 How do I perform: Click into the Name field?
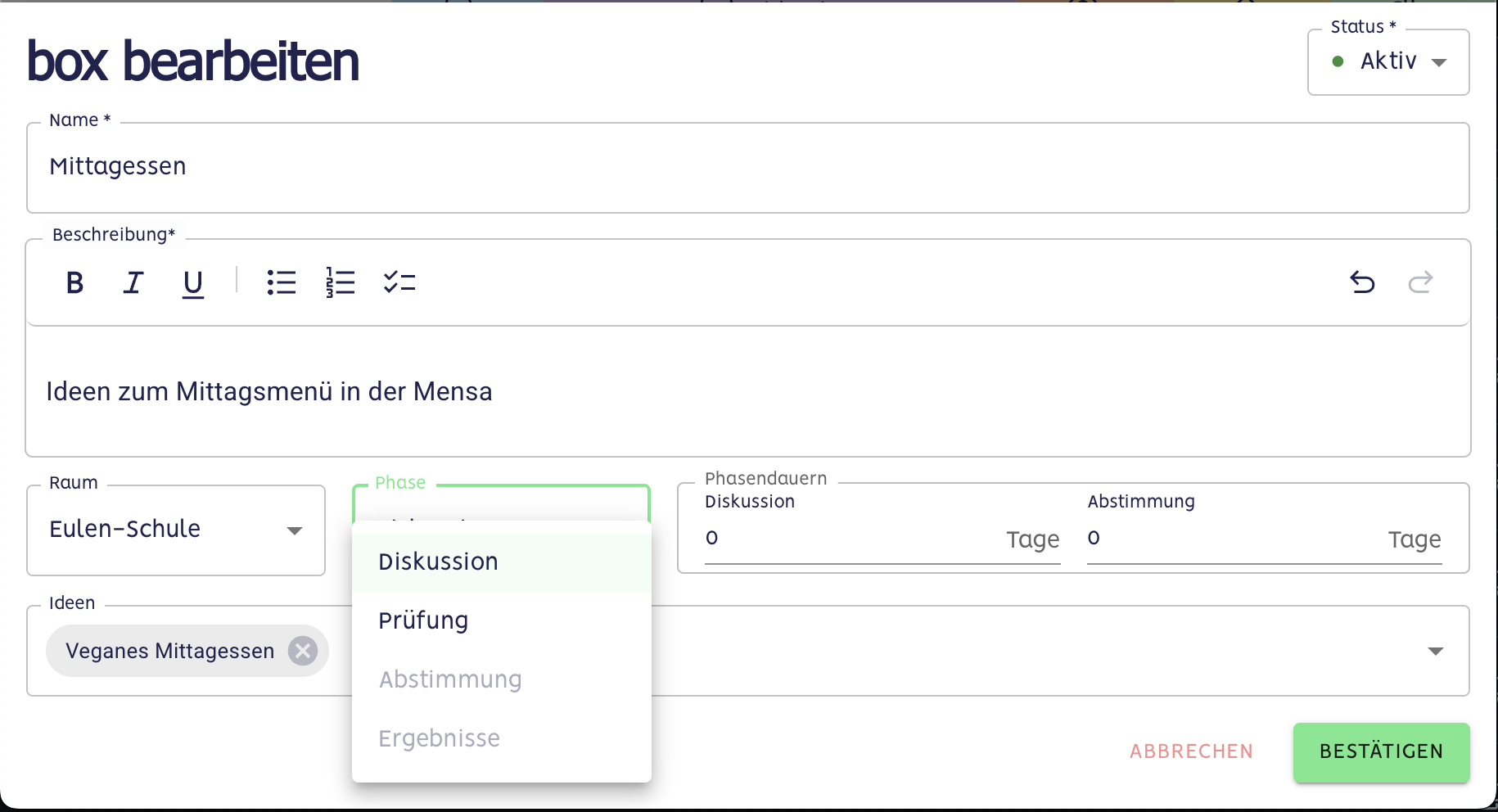747,167
